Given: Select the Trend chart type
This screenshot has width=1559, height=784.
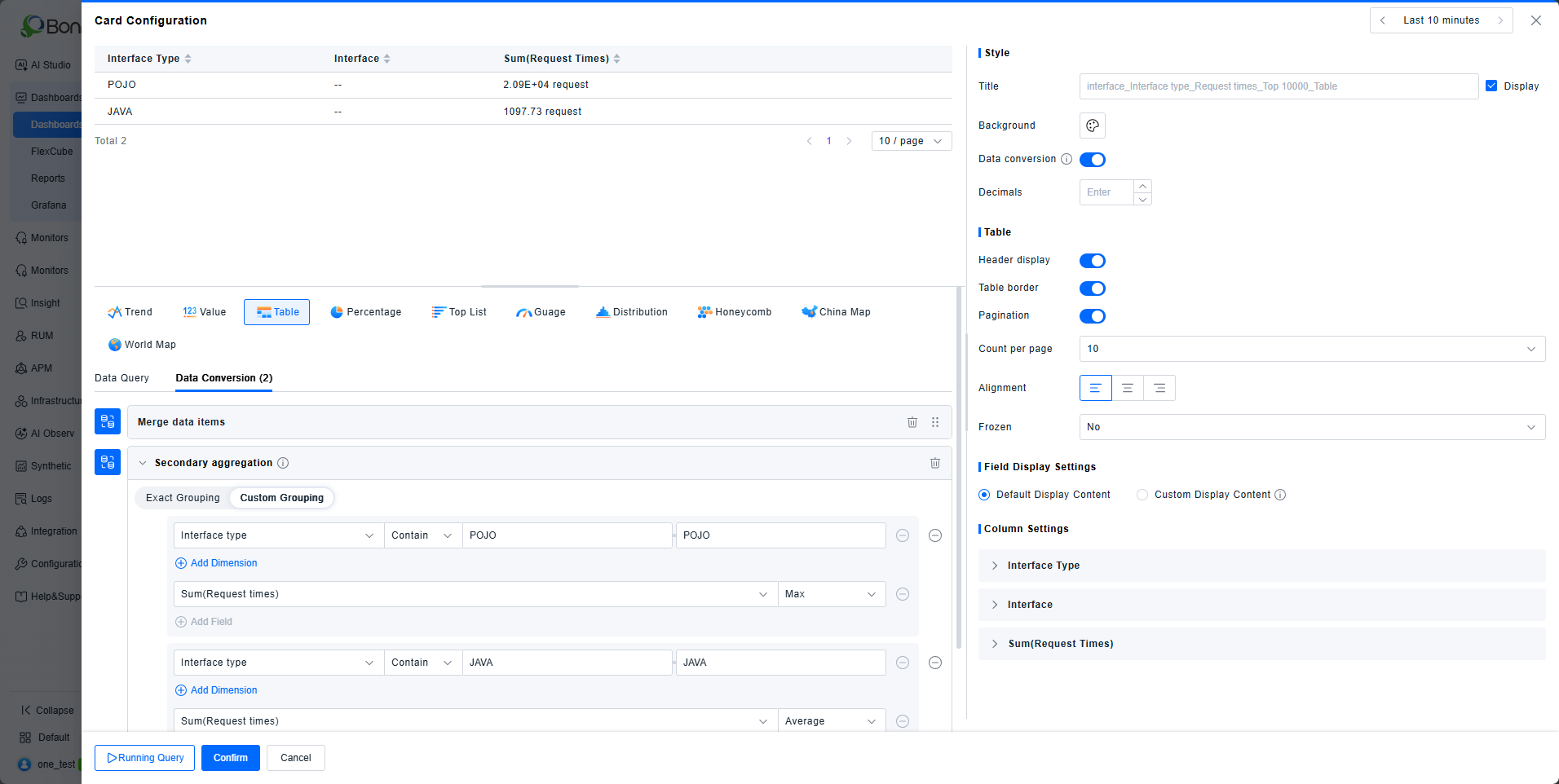Looking at the screenshot, I should tap(130, 312).
